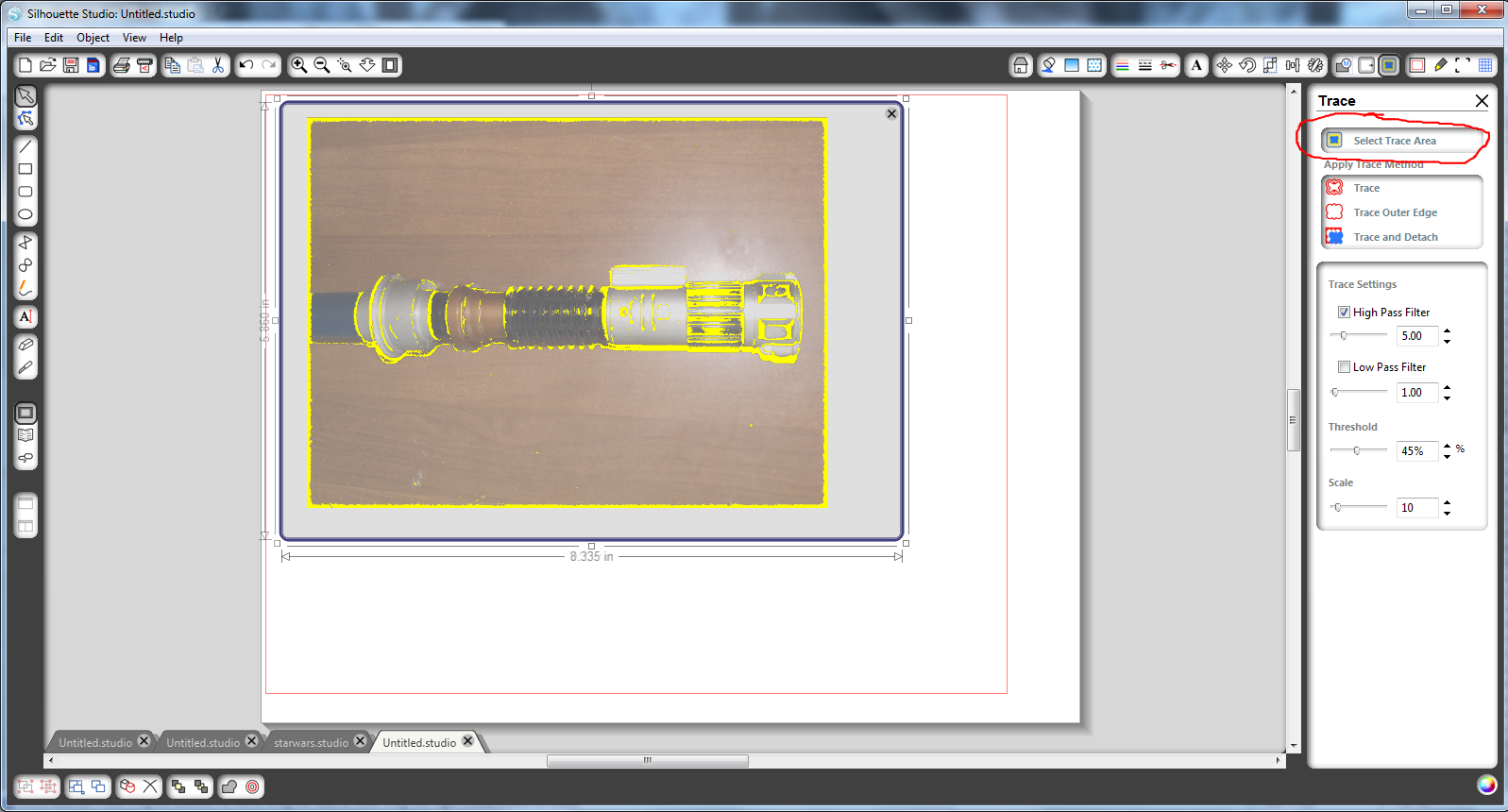The height and width of the screenshot is (812, 1508).
Task: Toggle the grid display icon
Action: coord(1485,65)
